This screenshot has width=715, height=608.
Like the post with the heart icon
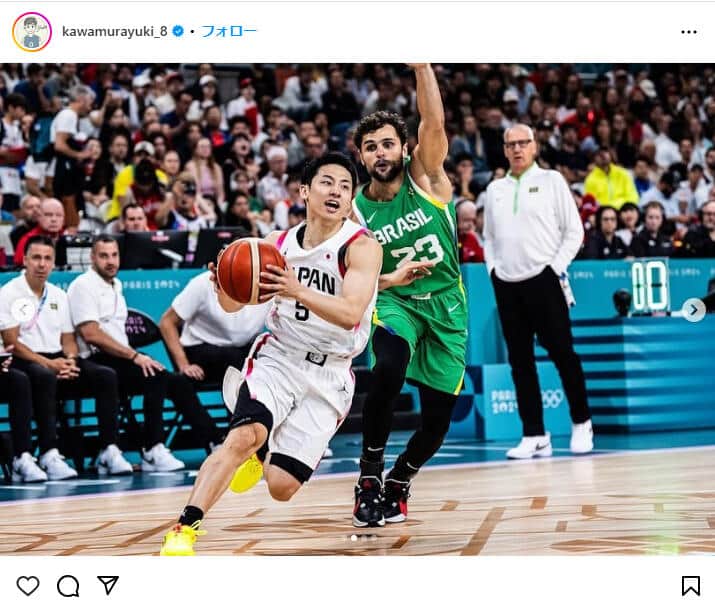click(x=28, y=585)
